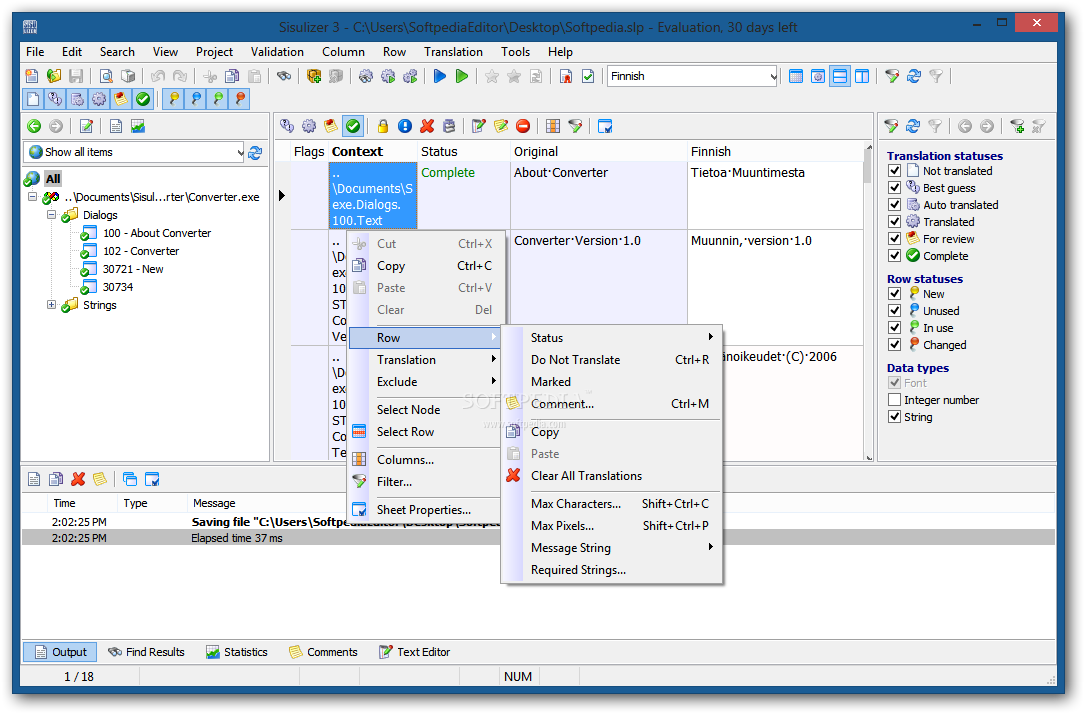Click the Columns grid icon in sheet toolbar
1085x714 pixels.
coord(553,126)
